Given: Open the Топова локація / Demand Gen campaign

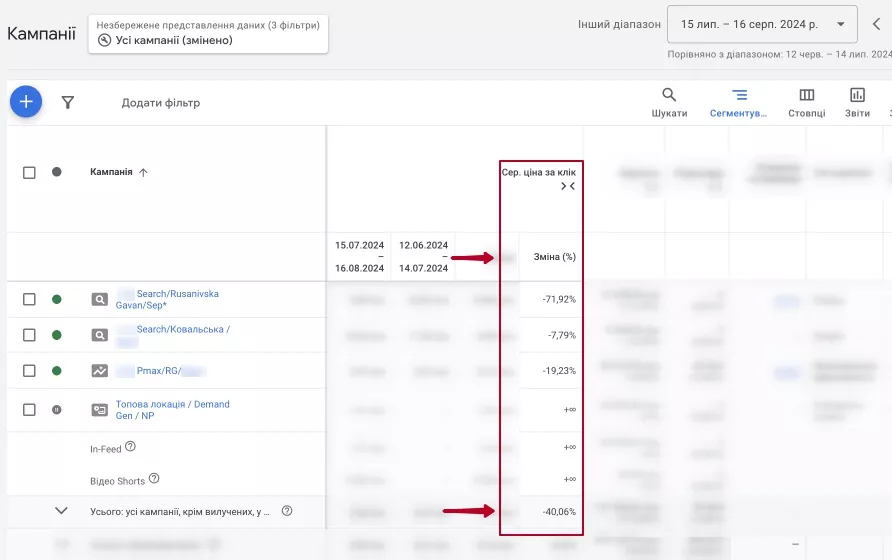Looking at the screenshot, I should (x=172, y=410).
